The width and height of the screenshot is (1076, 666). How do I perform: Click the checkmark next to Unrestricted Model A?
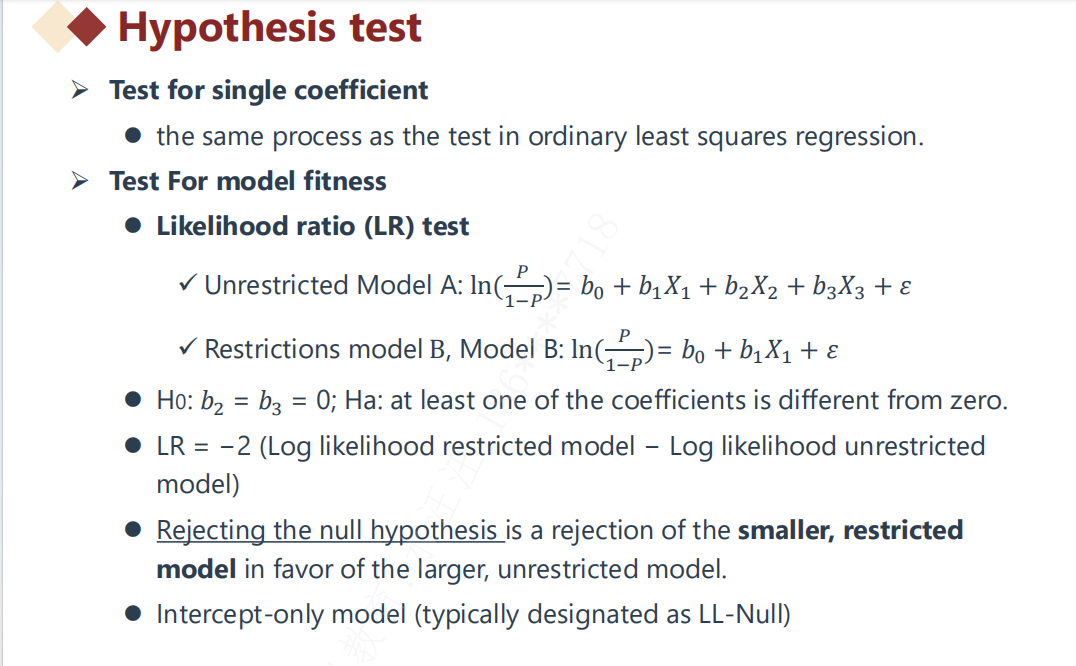[186, 284]
